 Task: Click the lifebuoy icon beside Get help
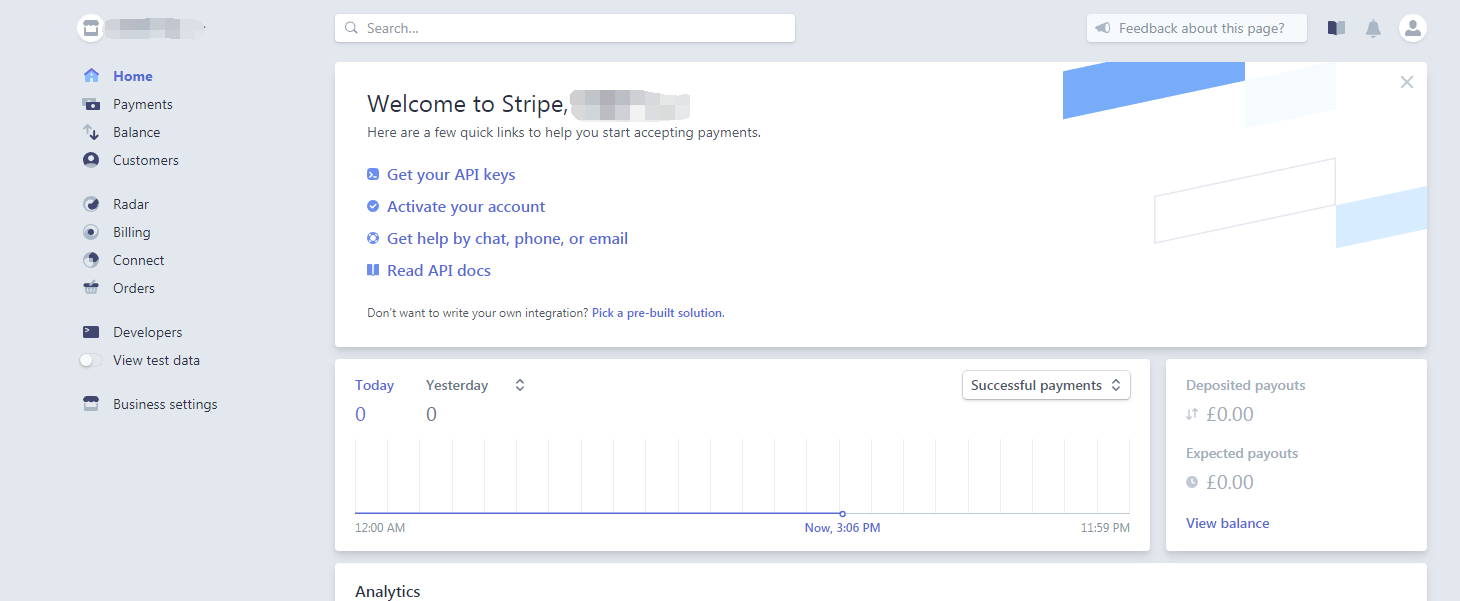coord(373,238)
